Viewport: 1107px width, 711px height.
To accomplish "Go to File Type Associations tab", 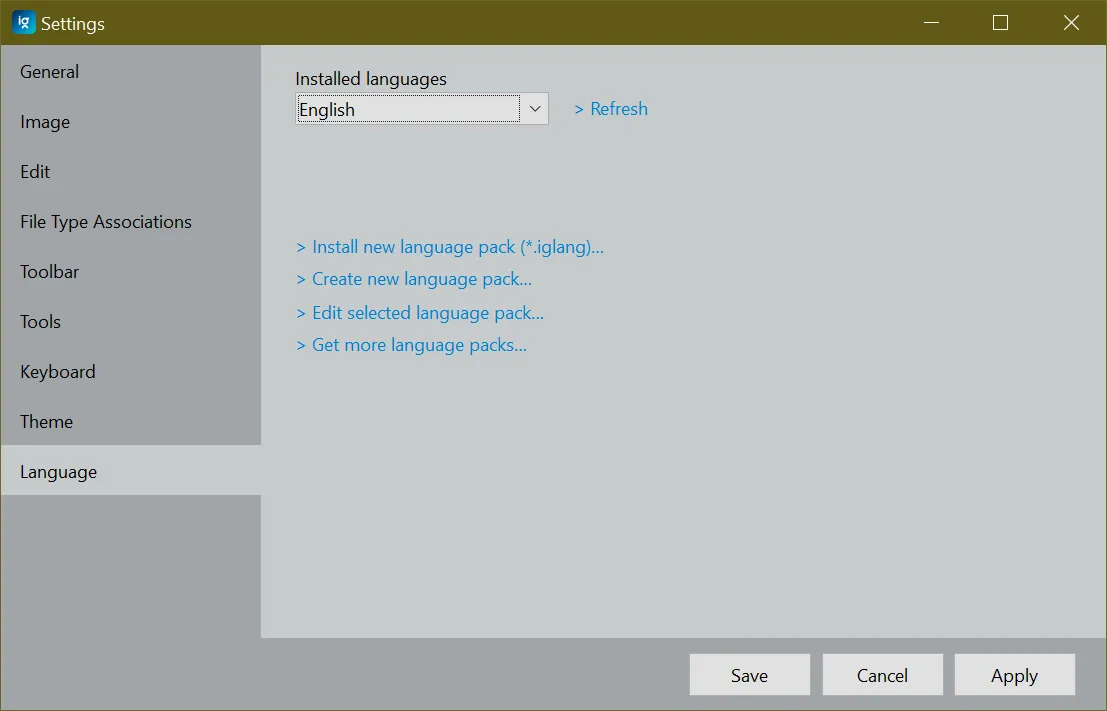I will [x=131, y=222].
